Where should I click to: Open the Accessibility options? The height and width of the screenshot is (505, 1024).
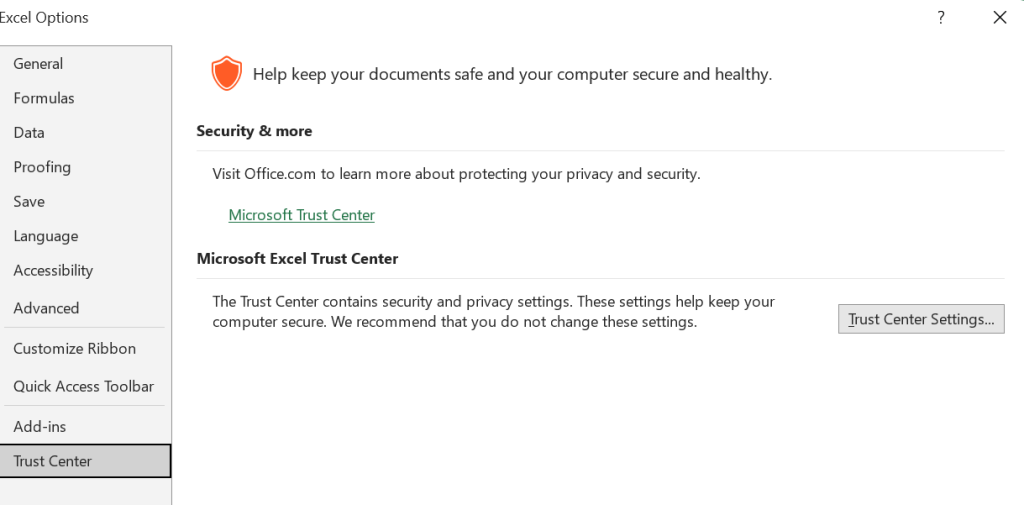[x=53, y=271]
